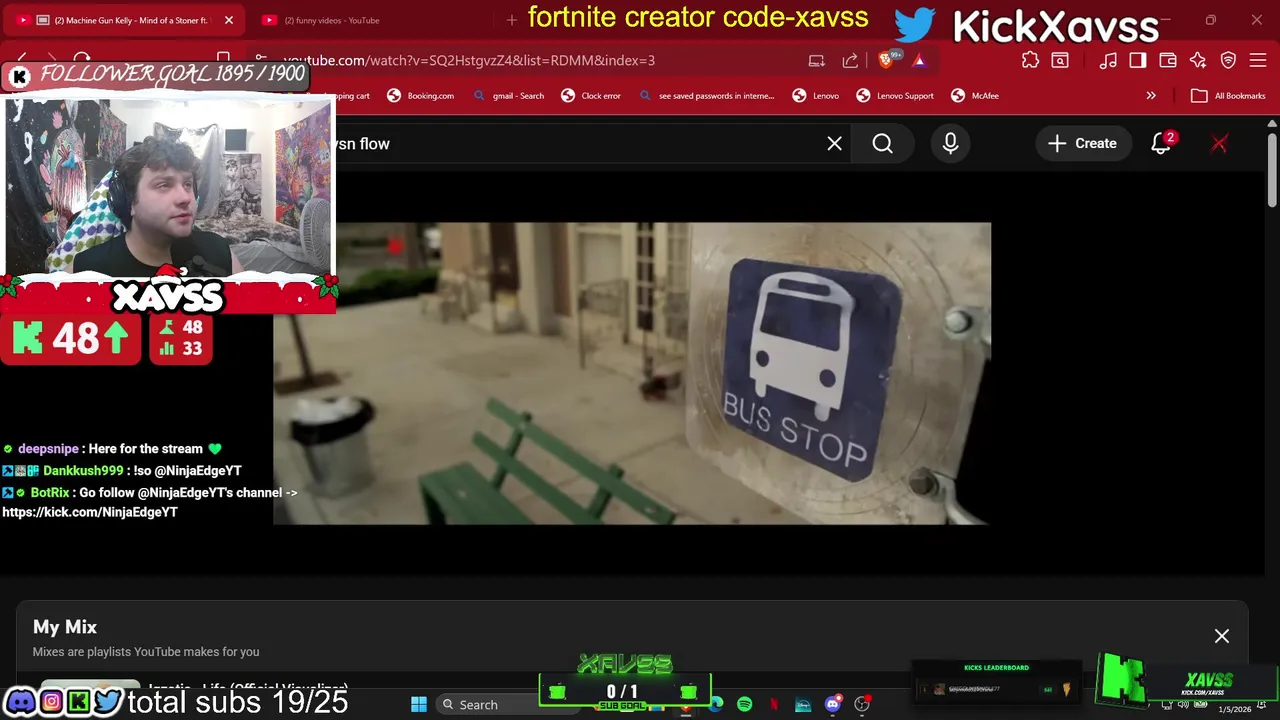Image resolution: width=1280 pixels, height=720 pixels.
Task: Open the gmail - Search bookmark
Action: tap(509, 96)
